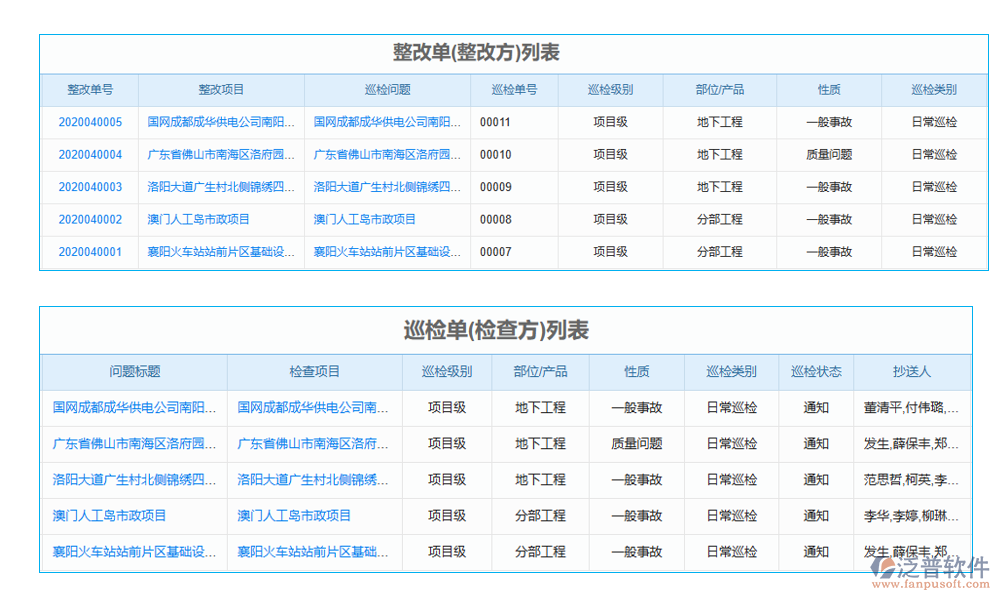This screenshot has height=600, width=1000.
Task: Open rectification order 2020040004
Action: click(x=90, y=155)
